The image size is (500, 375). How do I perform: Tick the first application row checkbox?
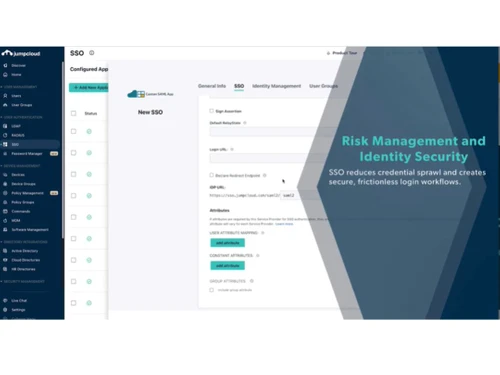tap(74, 131)
